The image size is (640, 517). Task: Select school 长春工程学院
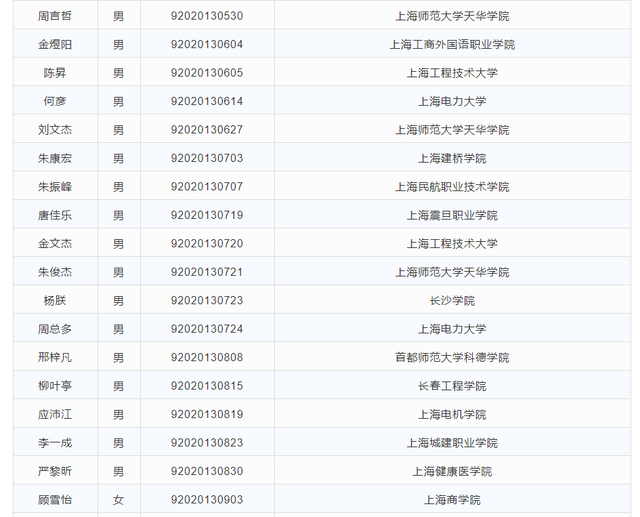tap(452, 386)
